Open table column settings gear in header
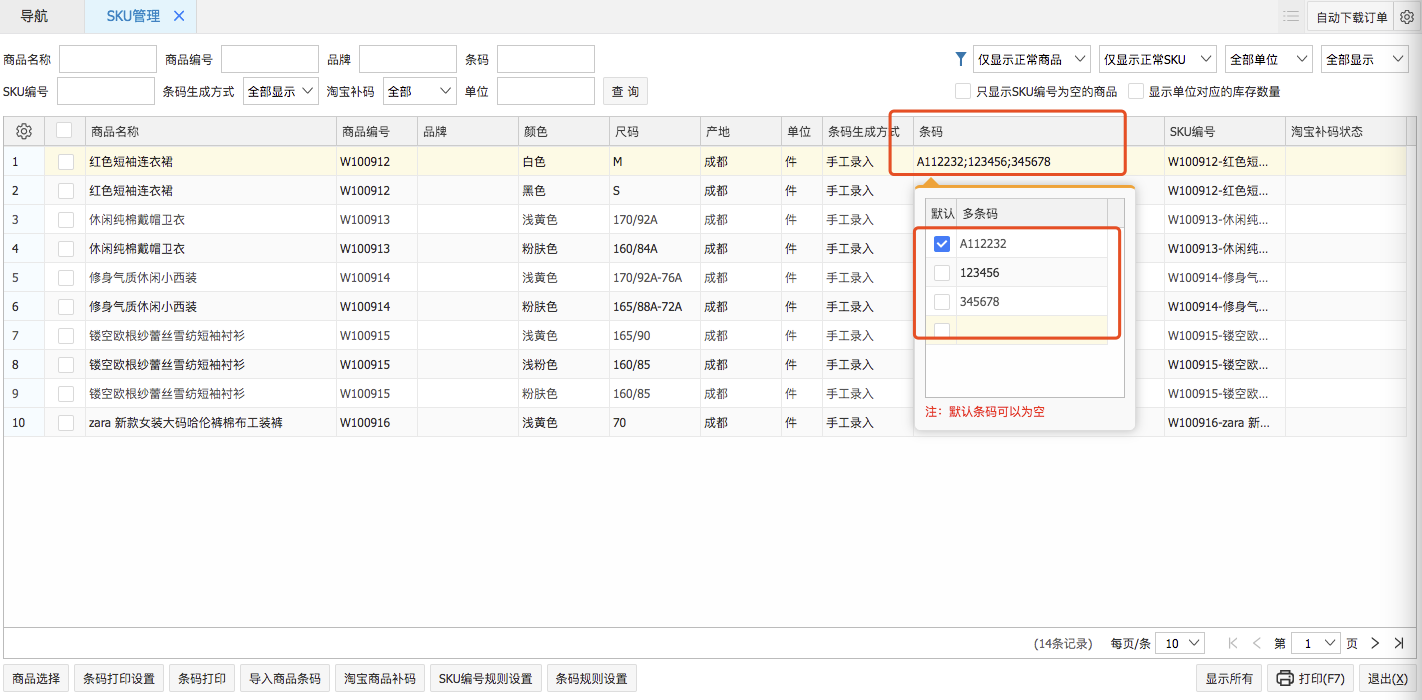Image resolution: width=1422 pixels, height=700 pixels. 24,131
